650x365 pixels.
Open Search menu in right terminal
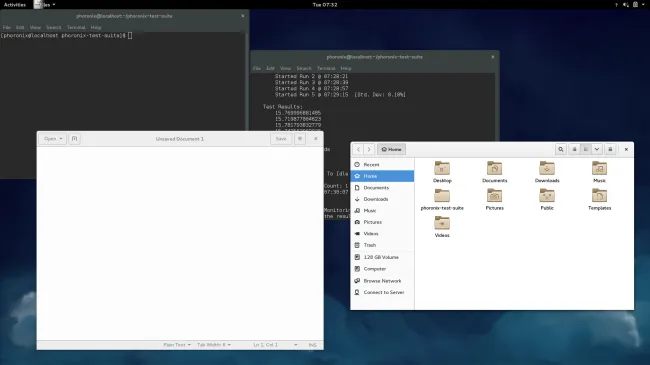(x=304, y=68)
